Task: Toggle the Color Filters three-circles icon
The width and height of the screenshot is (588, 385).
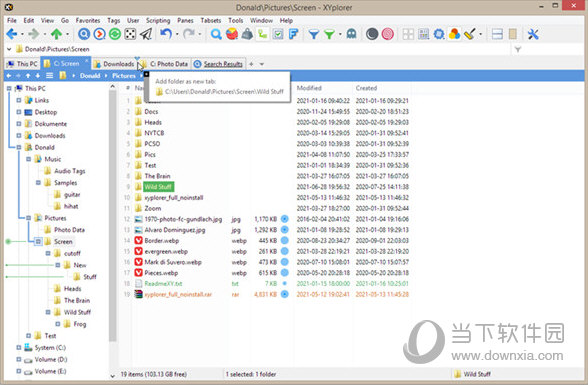Action: tap(454, 34)
